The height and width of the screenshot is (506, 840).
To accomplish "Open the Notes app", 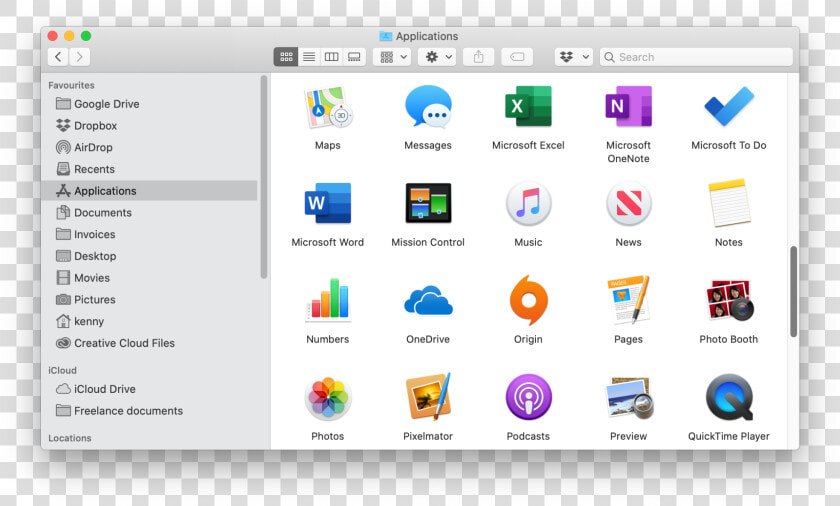I will [729, 203].
